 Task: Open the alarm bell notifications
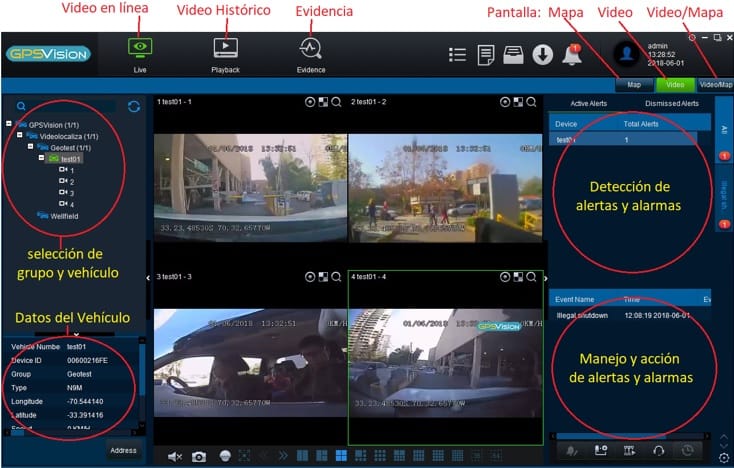572,55
